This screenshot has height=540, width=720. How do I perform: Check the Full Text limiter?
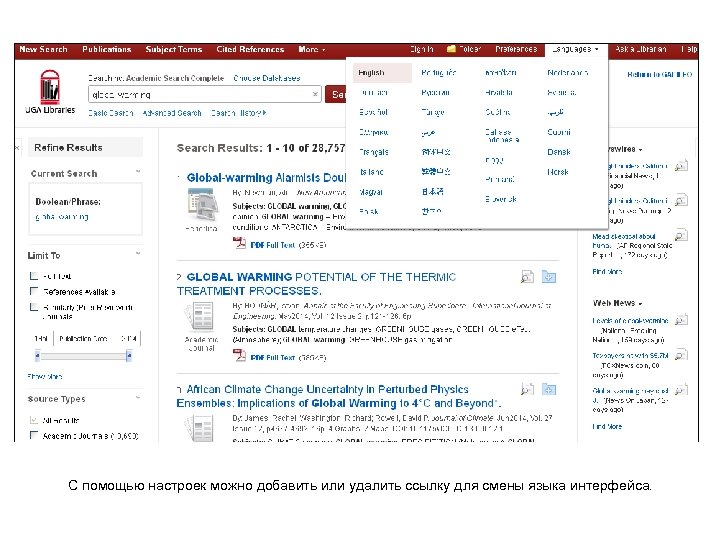(34, 276)
